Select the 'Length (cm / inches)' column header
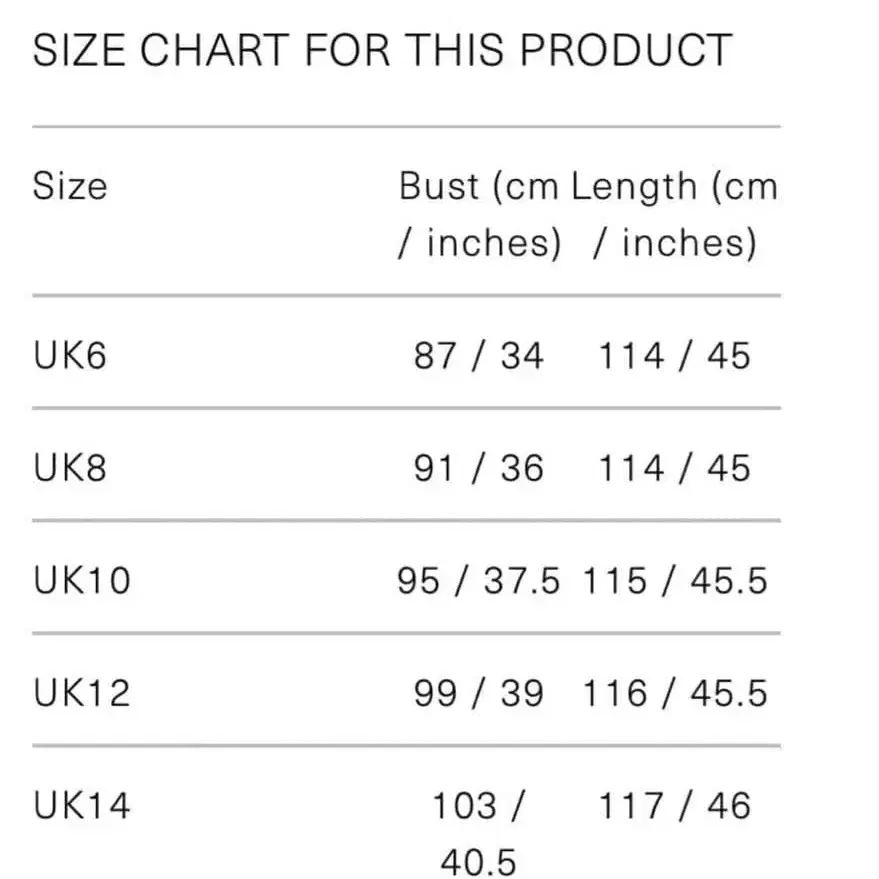The image size is (879, 879). [x=674, y=214]
